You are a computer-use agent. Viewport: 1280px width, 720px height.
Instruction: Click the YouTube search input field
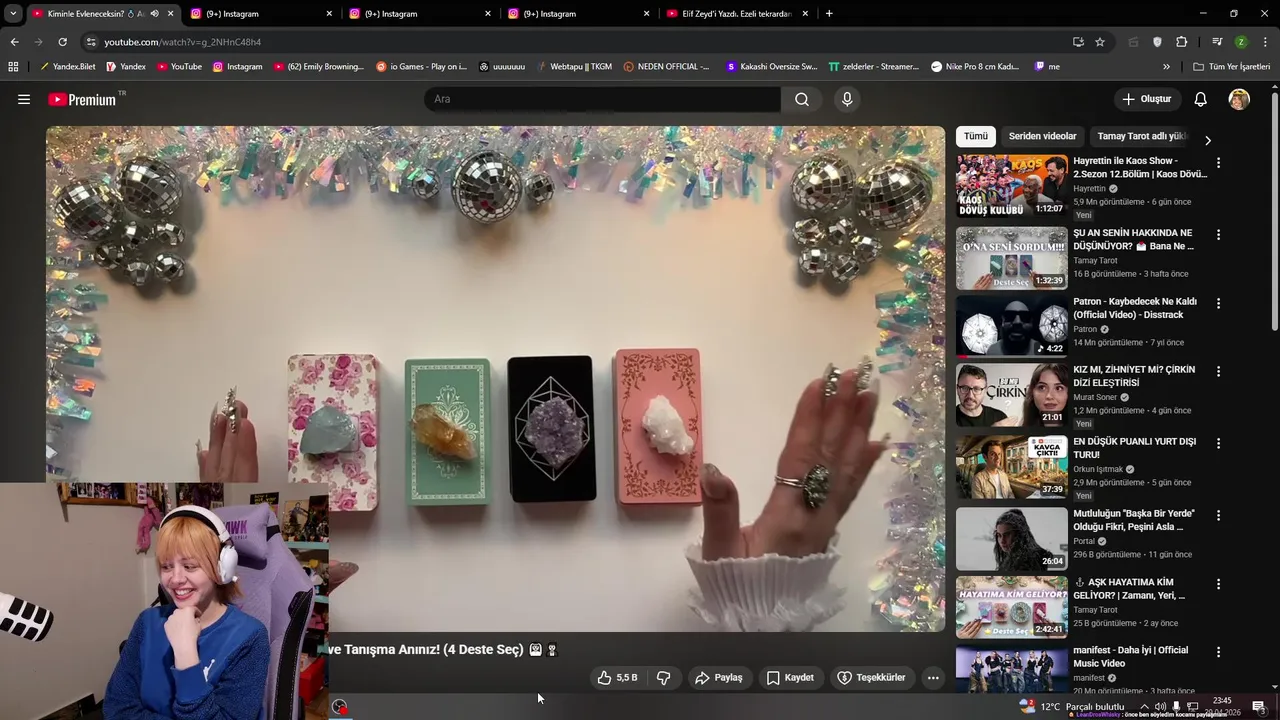tap(602, 99)
